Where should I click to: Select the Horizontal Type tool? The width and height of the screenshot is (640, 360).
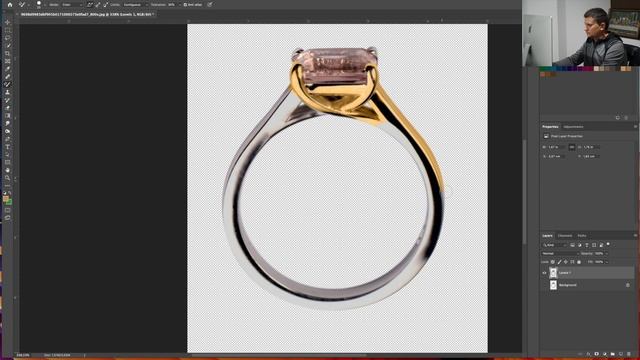pos(7,147)
